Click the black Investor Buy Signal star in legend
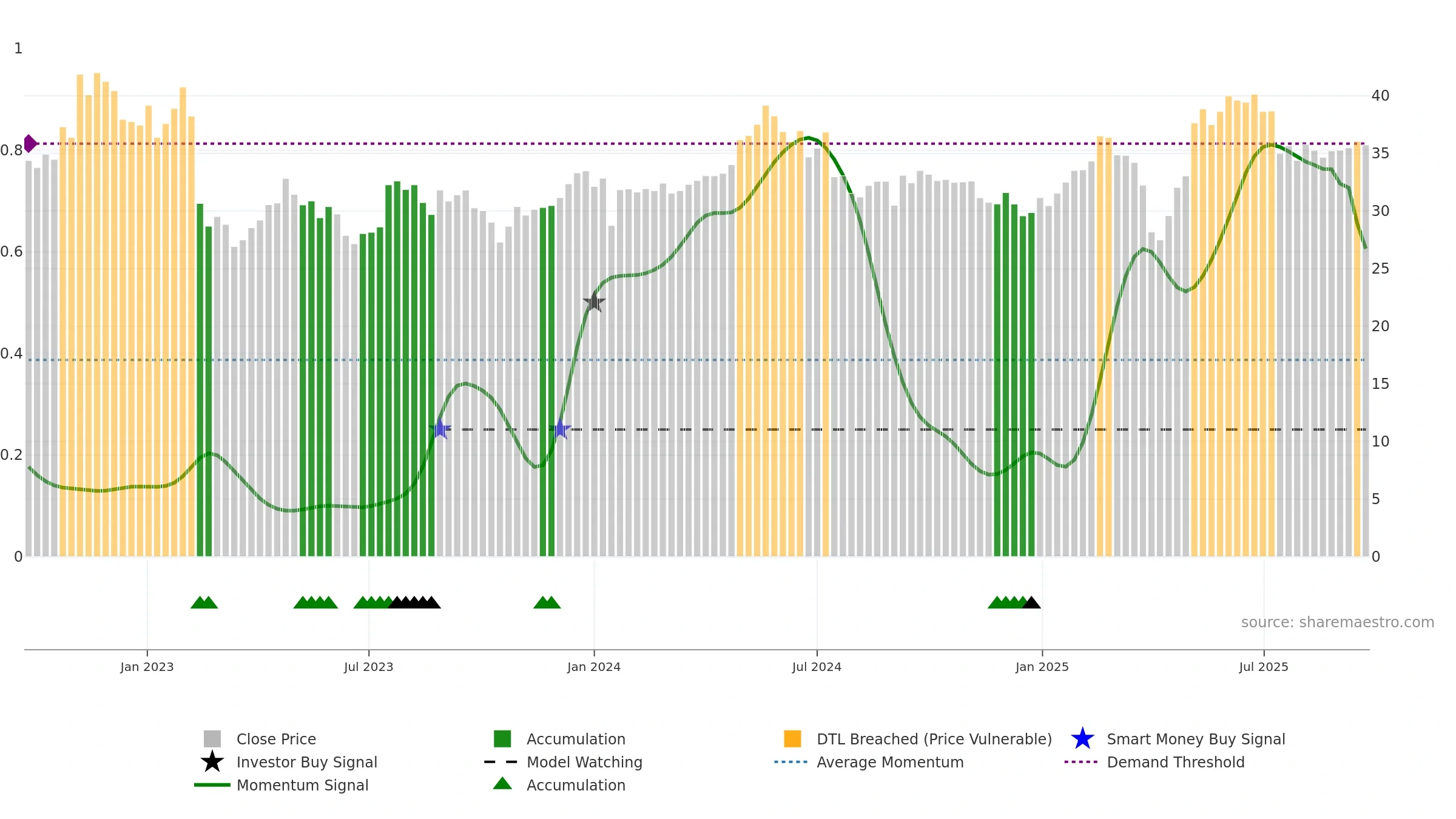The height and width of the screenshot is (819, 1456). pos(212,762)
